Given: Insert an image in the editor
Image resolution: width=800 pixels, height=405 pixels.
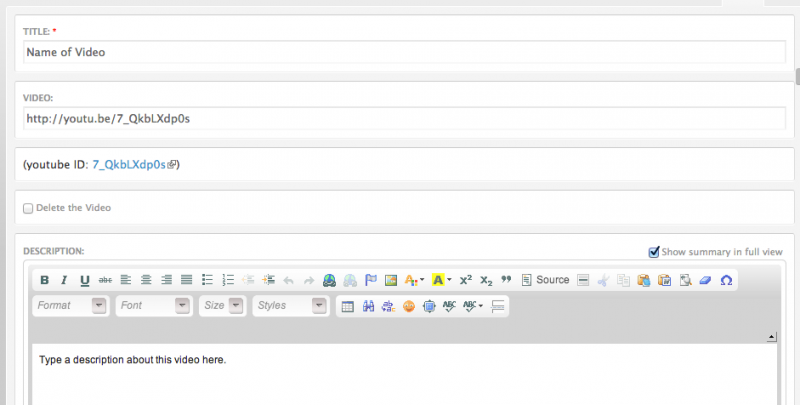Looking at the screenshot, I should [391, 280].
